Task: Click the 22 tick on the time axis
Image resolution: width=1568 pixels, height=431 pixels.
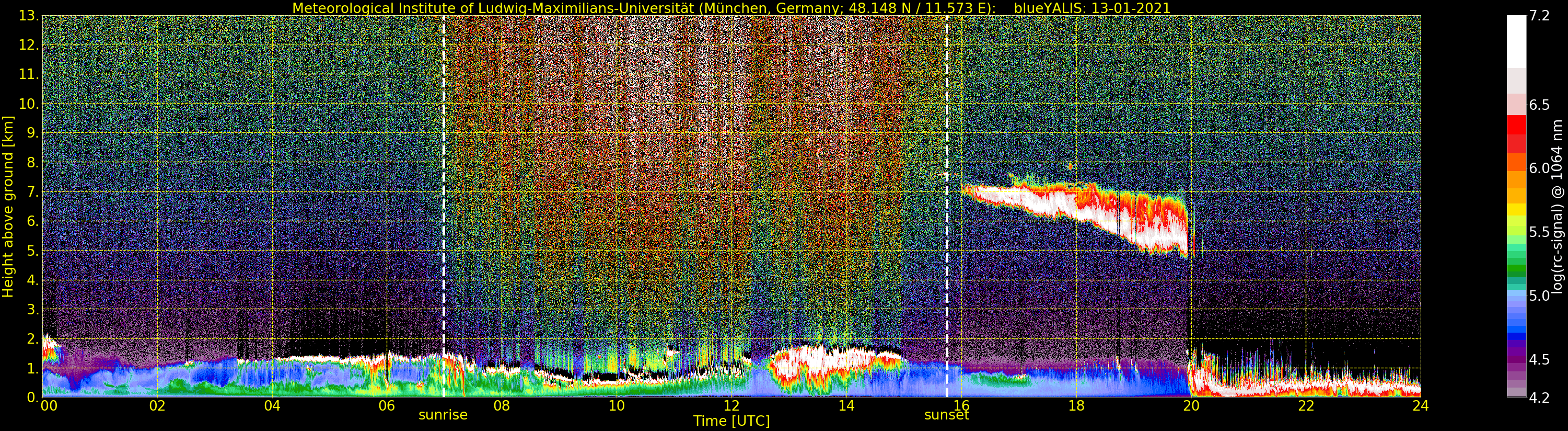Action: coord(1306,406)
